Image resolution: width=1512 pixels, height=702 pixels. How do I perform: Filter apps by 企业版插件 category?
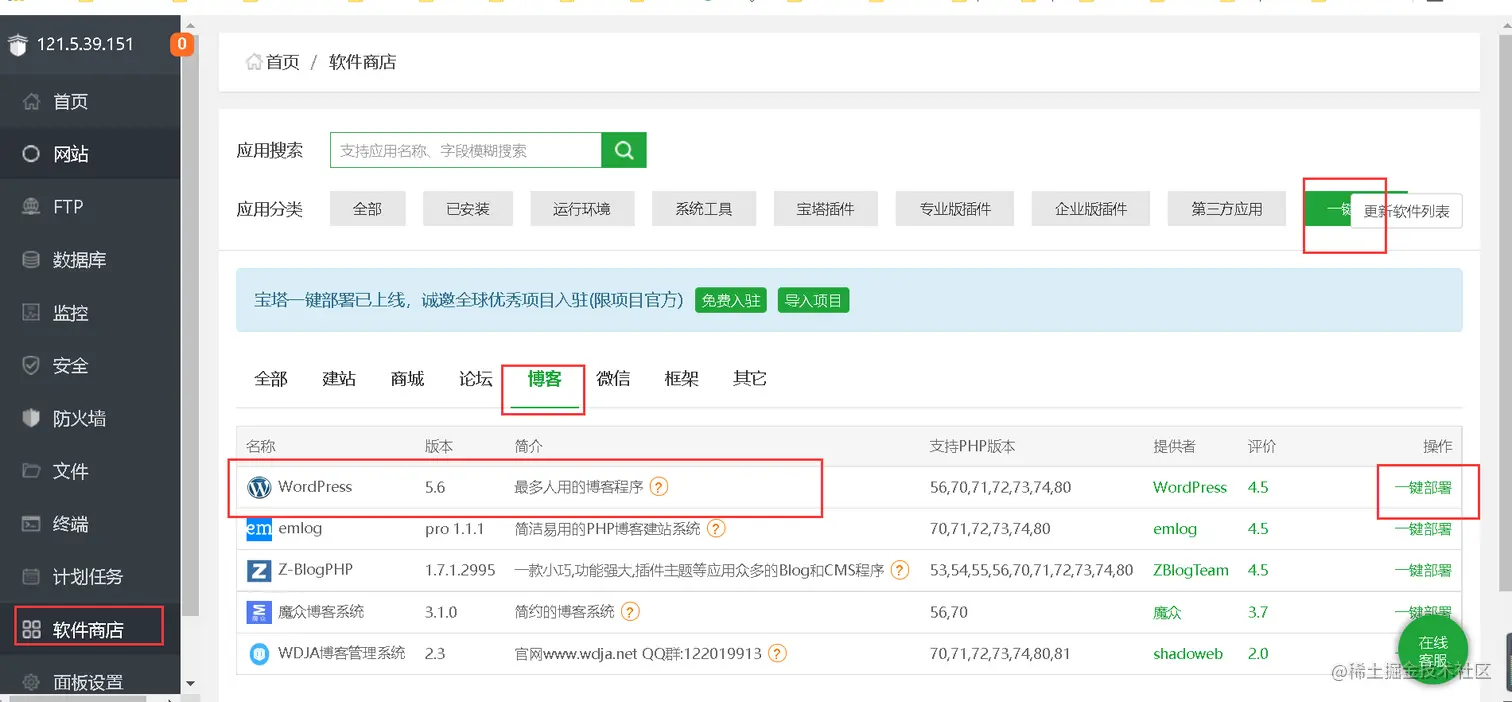point(1091,209)
